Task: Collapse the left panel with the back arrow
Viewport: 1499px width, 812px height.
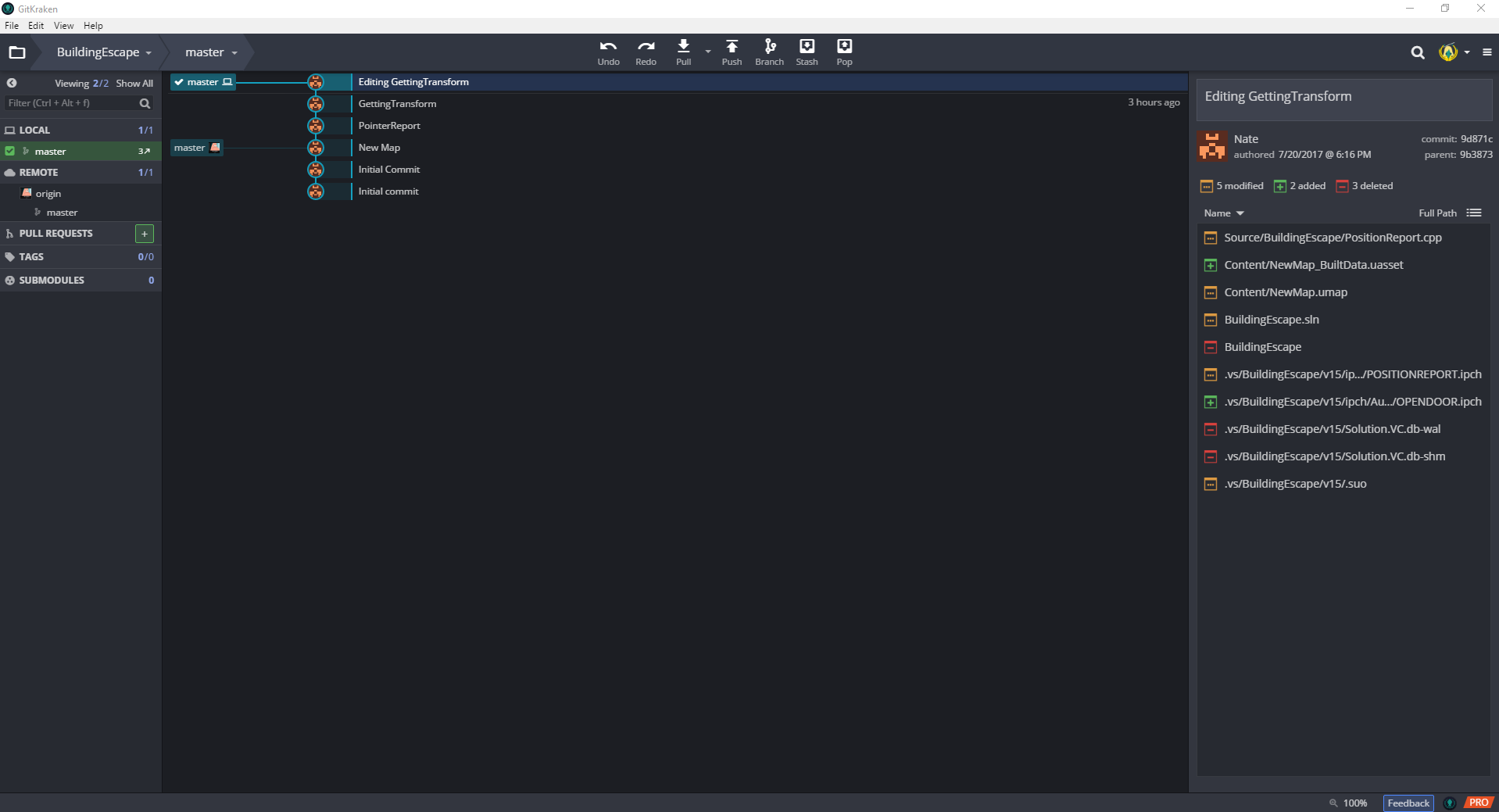Action: 12,83
